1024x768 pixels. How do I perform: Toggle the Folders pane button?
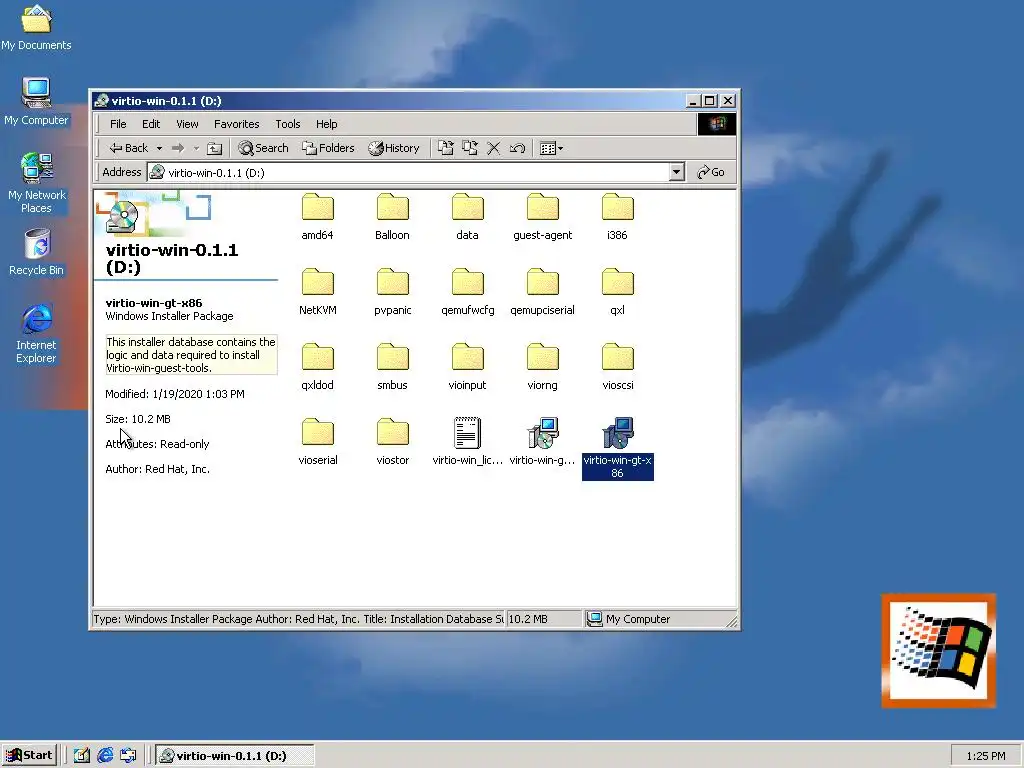point(328,148)
